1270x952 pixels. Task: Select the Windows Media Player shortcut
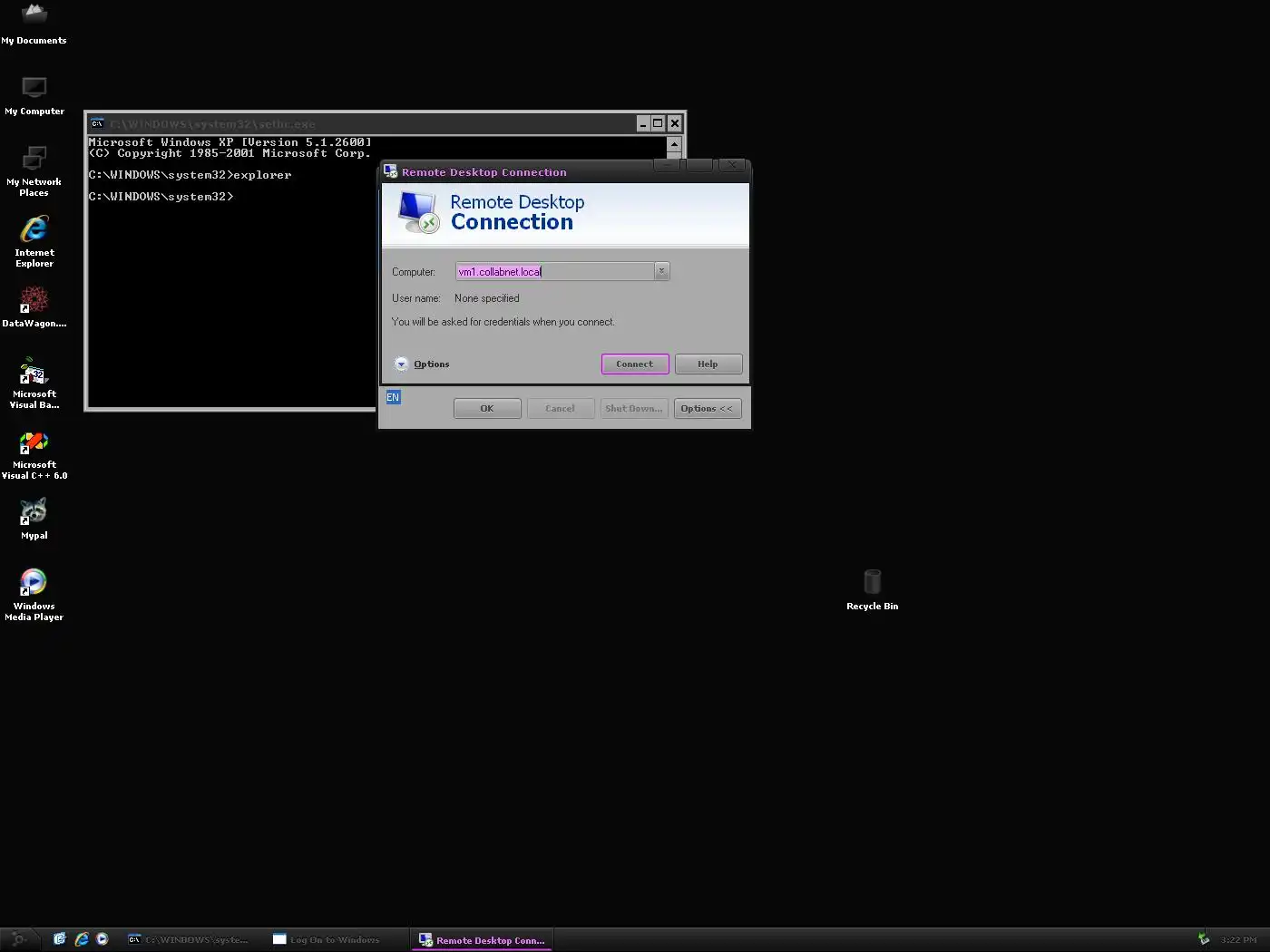34,596
